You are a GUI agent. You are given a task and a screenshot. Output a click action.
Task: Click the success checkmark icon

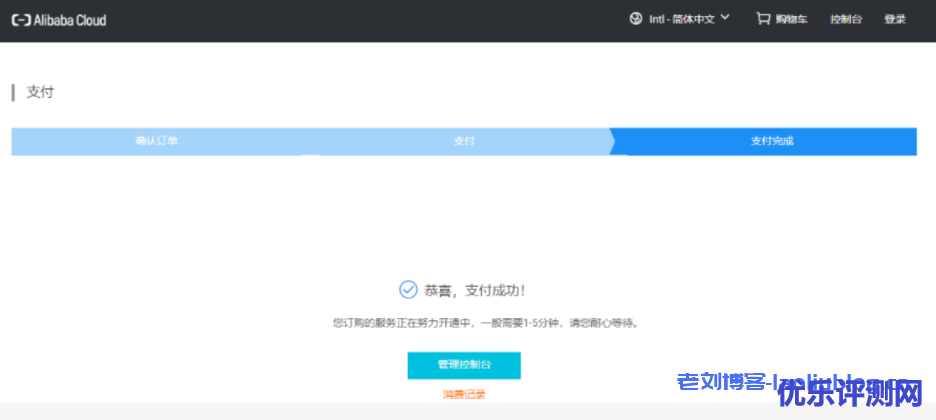click(x=408, y=291)
